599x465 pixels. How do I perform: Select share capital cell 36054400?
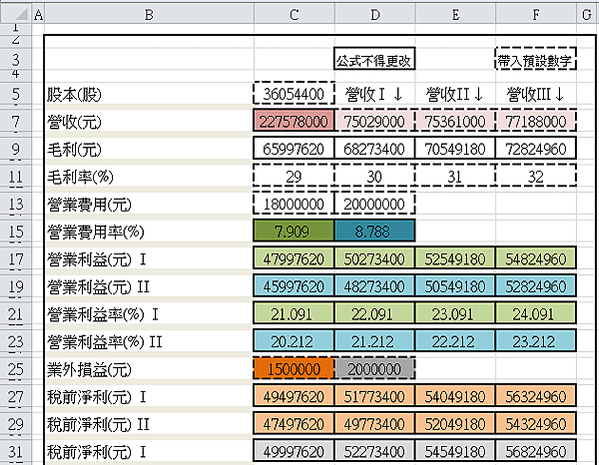[x=294, y=94]
